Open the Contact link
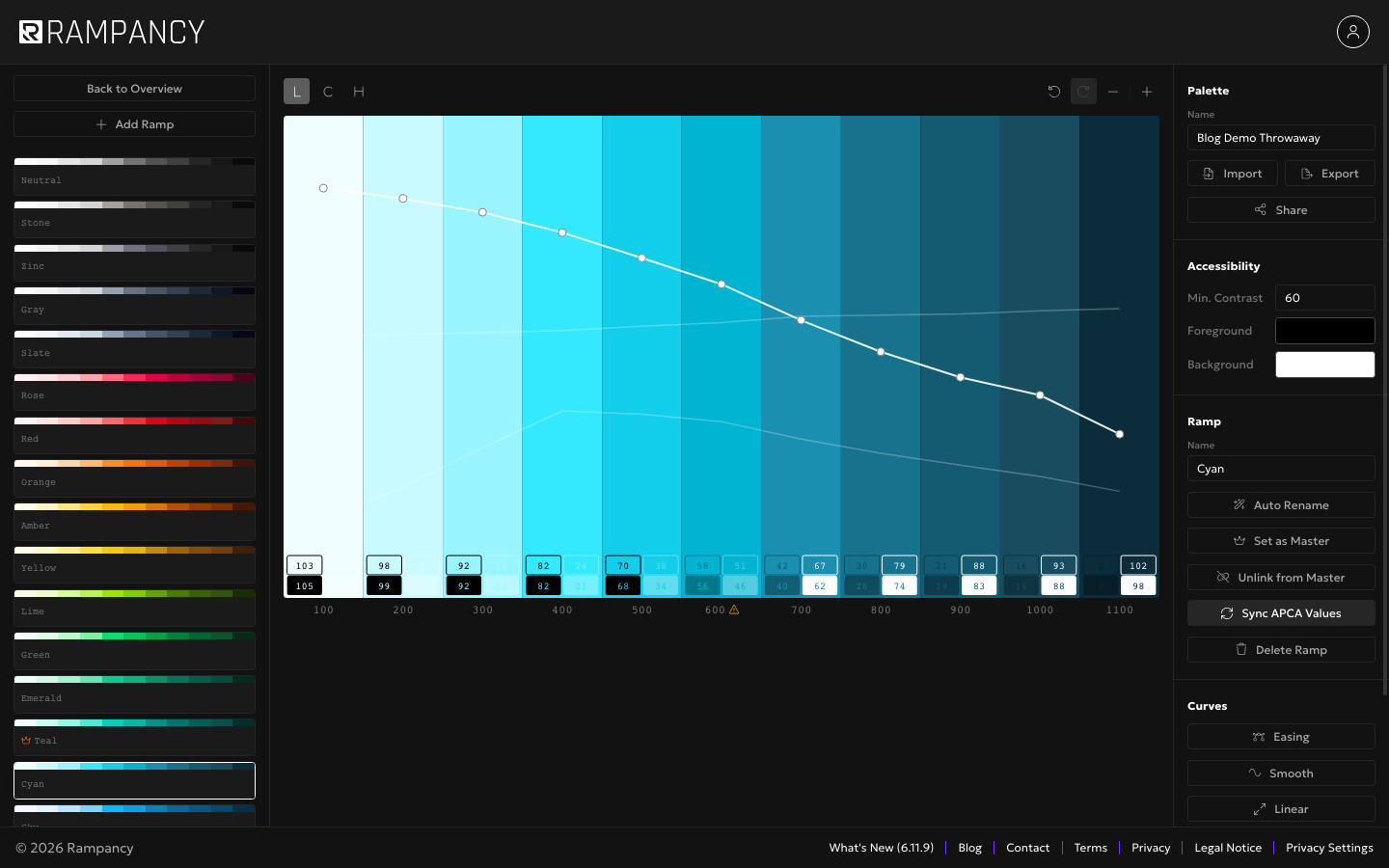Viewport: 1389px width, 868px height. [x=1028, y=848]
